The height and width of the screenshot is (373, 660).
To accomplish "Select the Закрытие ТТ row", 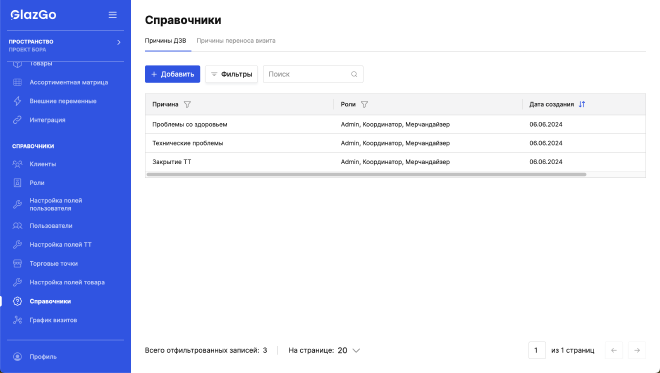I will (x=395, y=162).
